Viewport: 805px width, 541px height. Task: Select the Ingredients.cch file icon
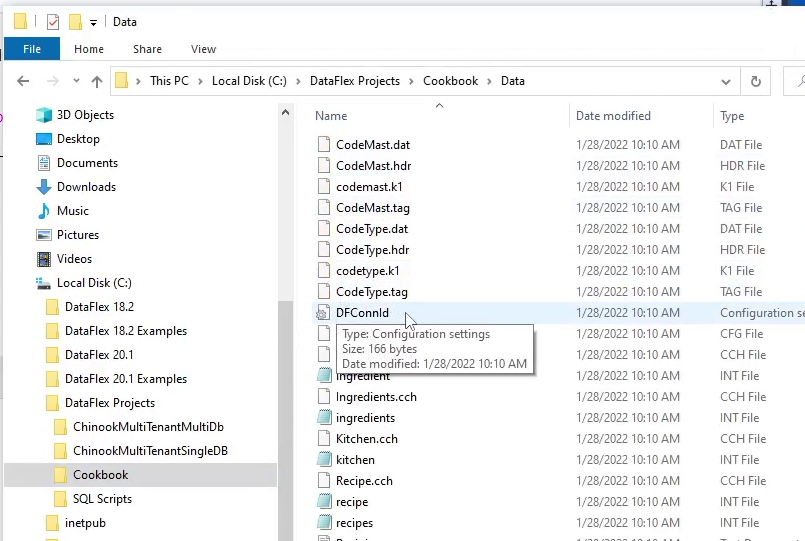[x=323, y=397]
